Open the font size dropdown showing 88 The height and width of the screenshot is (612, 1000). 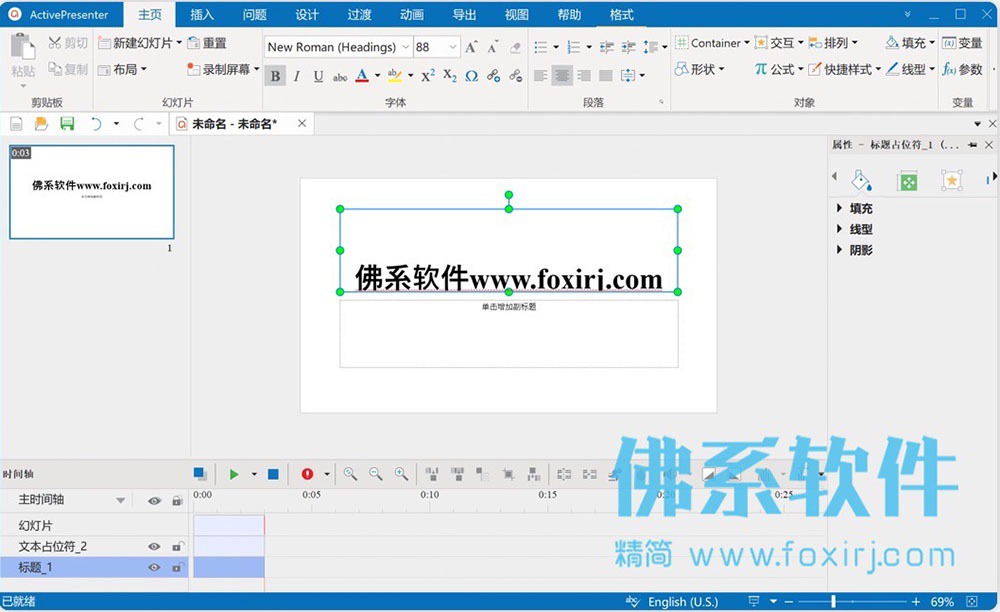pos(453,47)
